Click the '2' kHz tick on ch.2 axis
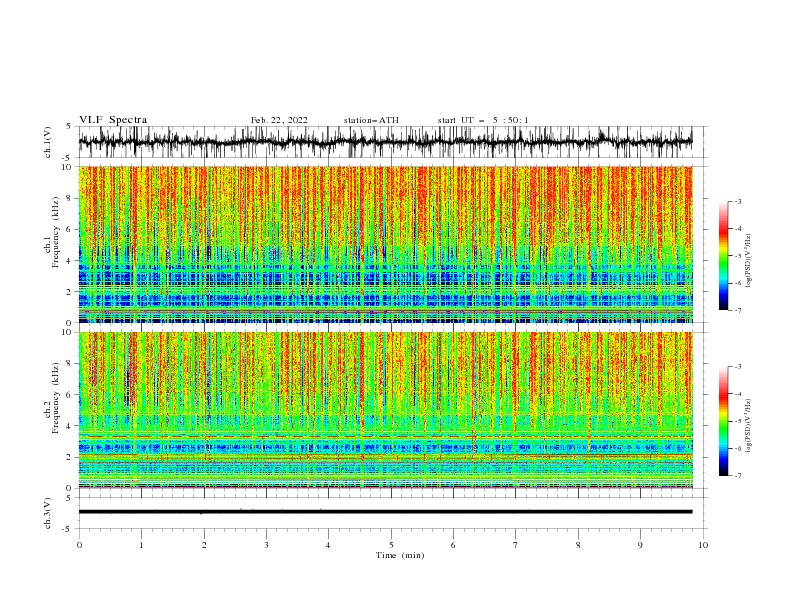This screenshot has width=792, height=612. 70,457
